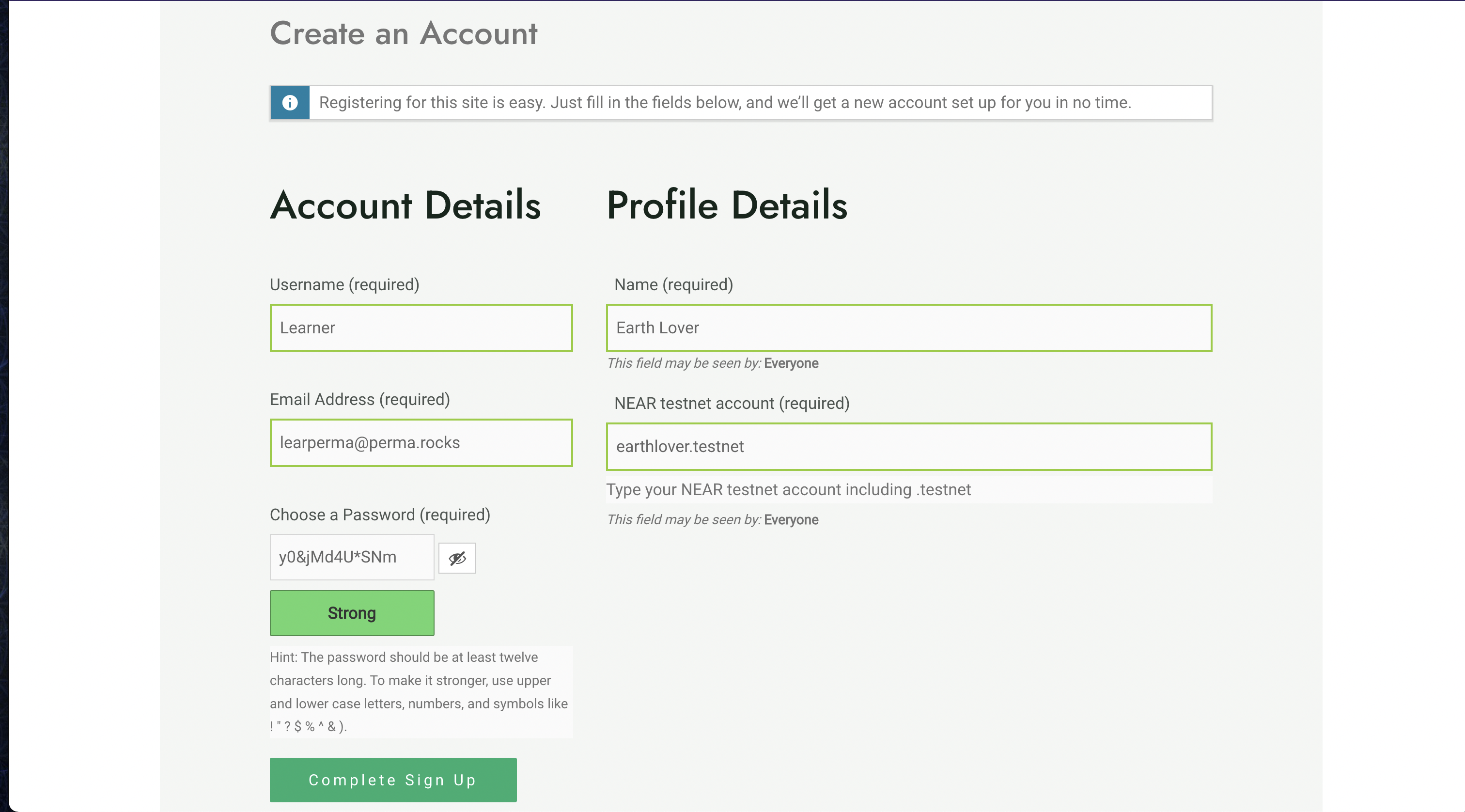The height and width of the screenshot is (812, 1465).
Task: Click the Profile Details section heading
Action: [726, 205]
